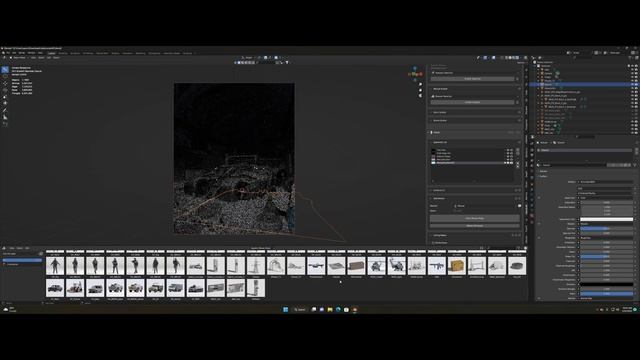Select the Transform tool

[x=5, y=103]
